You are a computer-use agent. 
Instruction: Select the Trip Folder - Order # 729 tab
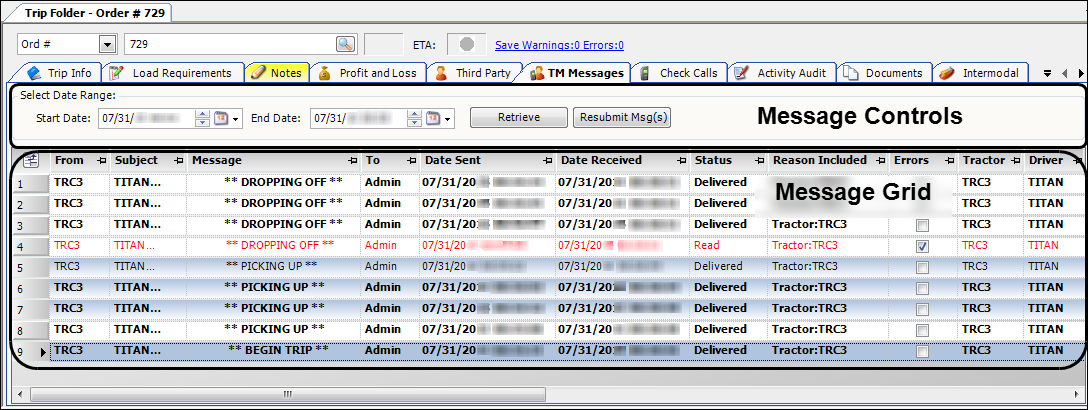(93, 13)
